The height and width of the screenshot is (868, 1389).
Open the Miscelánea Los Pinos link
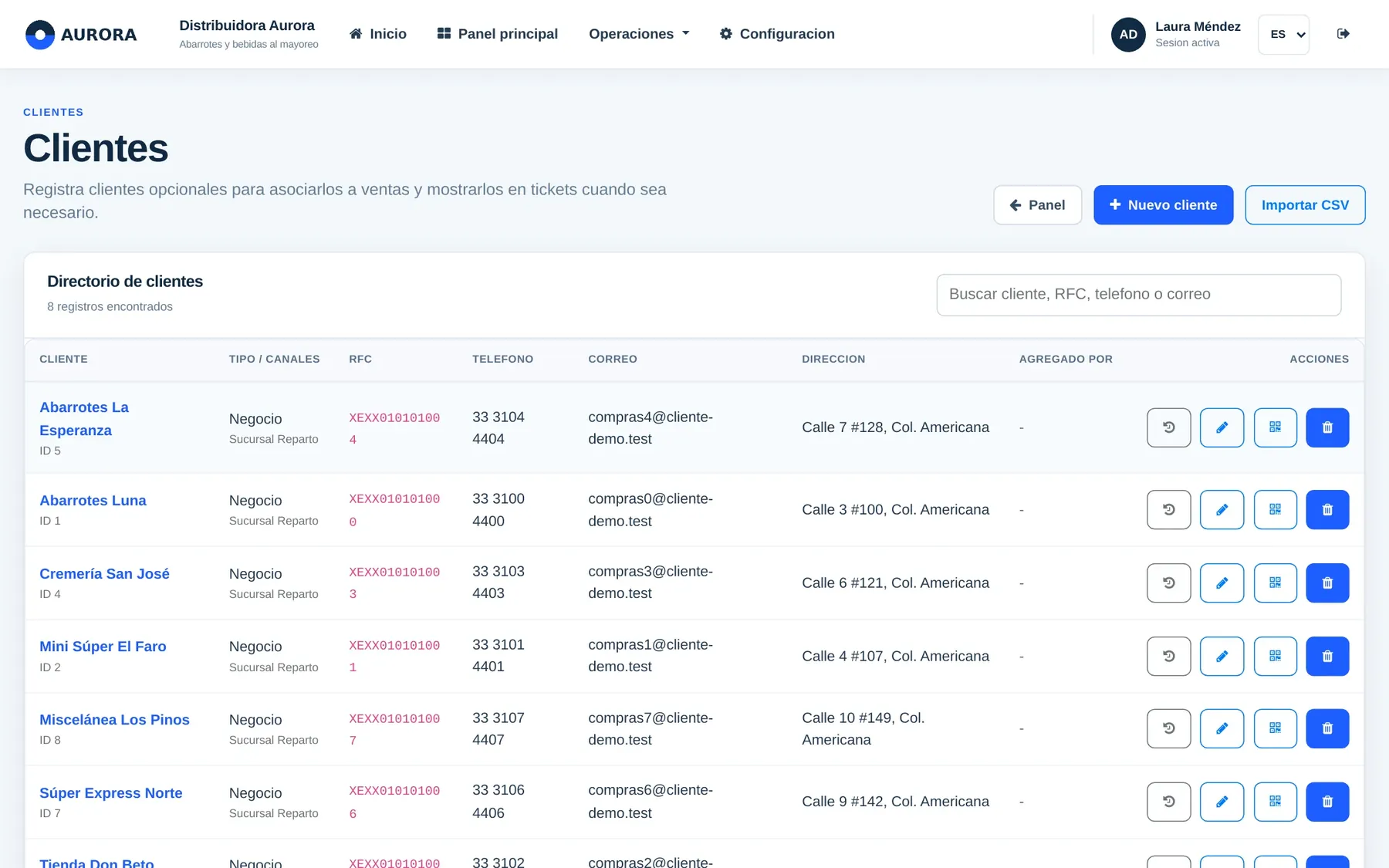pyautogui.click(x=114, y=720)
